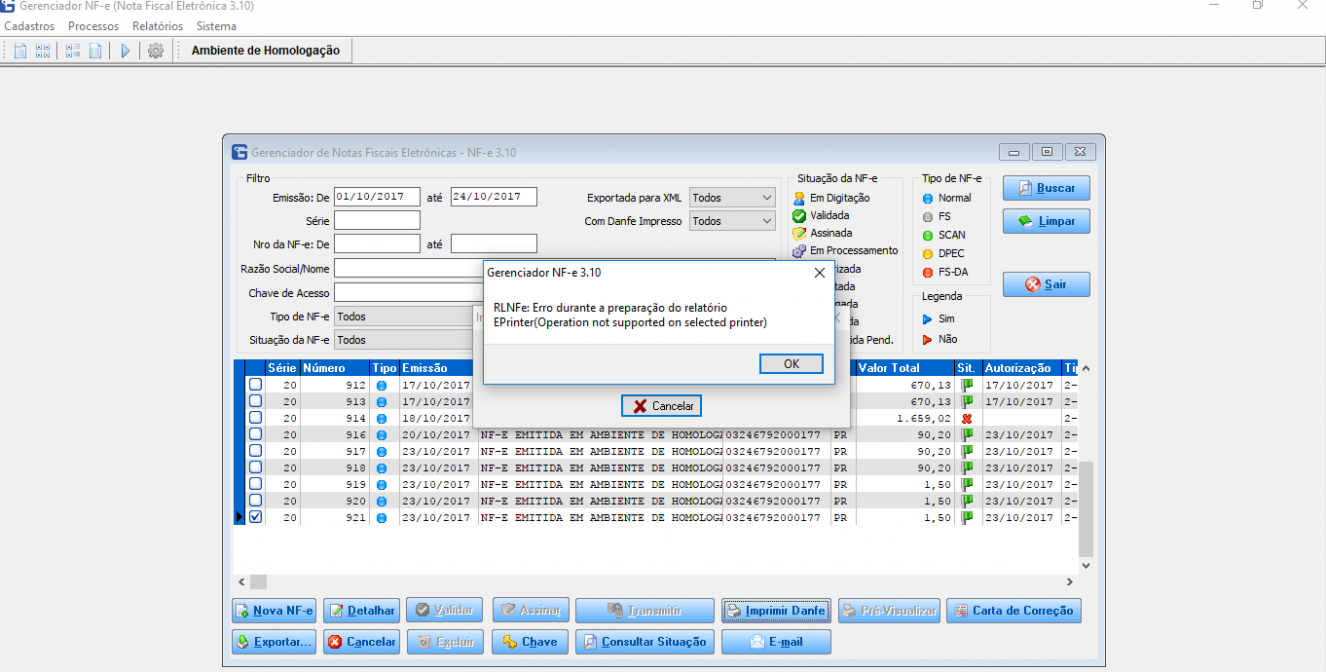Confirm the error dialog with OK
Screen dimensions: 1326x672
(791, 364)
